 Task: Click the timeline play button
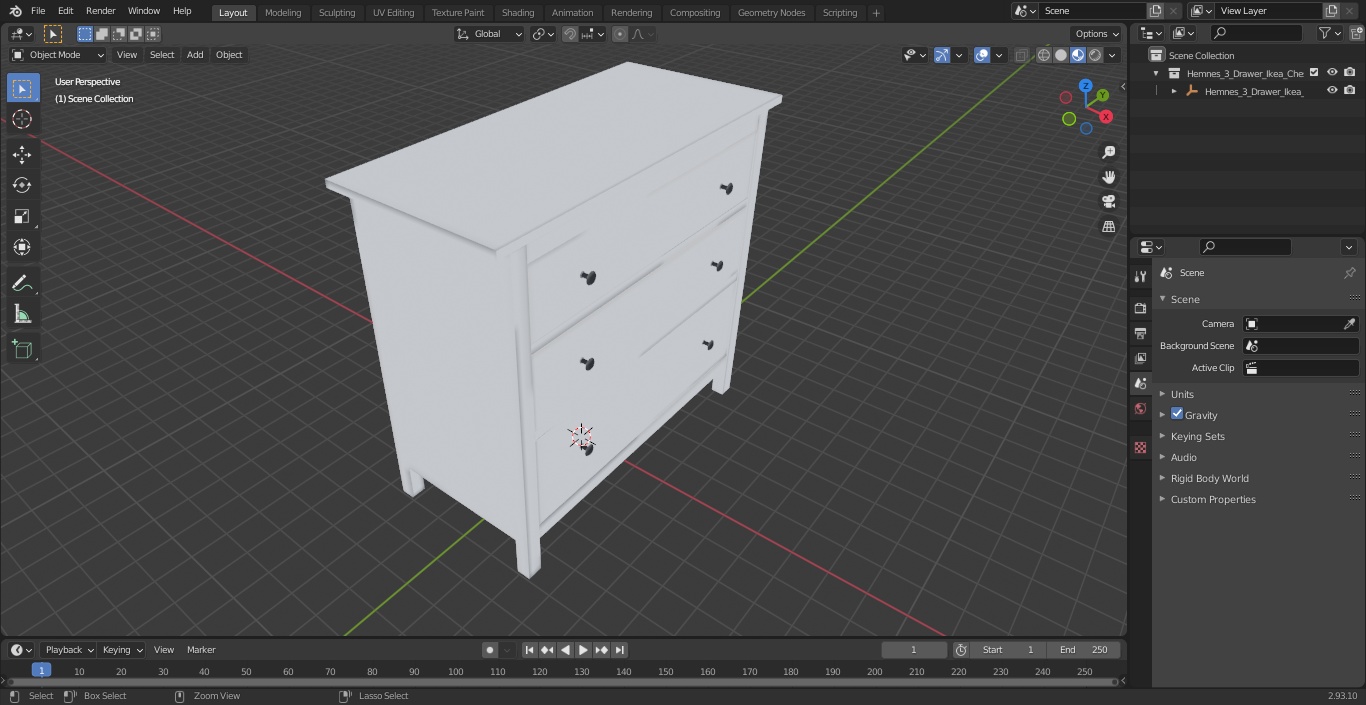[x=583, y=650]
